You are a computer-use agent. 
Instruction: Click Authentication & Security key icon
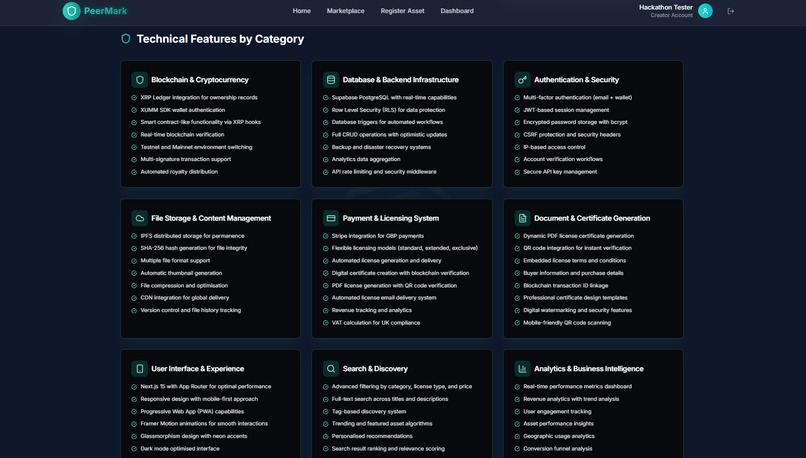522,80
